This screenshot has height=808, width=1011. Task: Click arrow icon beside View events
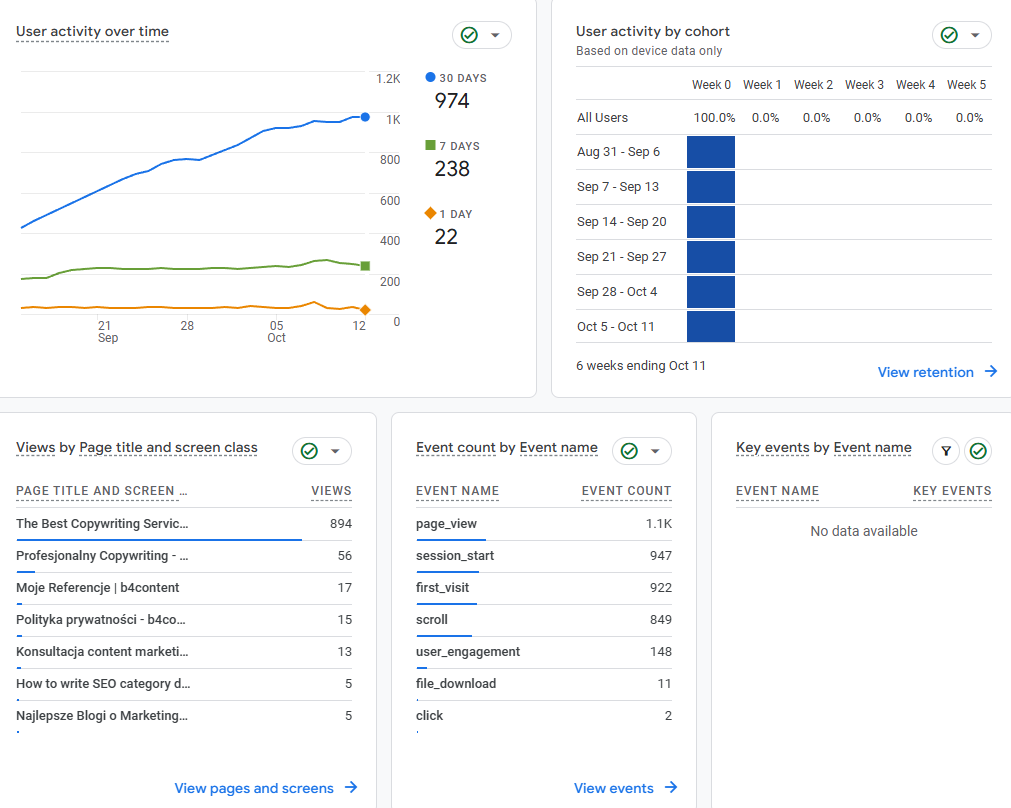click(671, 788)
